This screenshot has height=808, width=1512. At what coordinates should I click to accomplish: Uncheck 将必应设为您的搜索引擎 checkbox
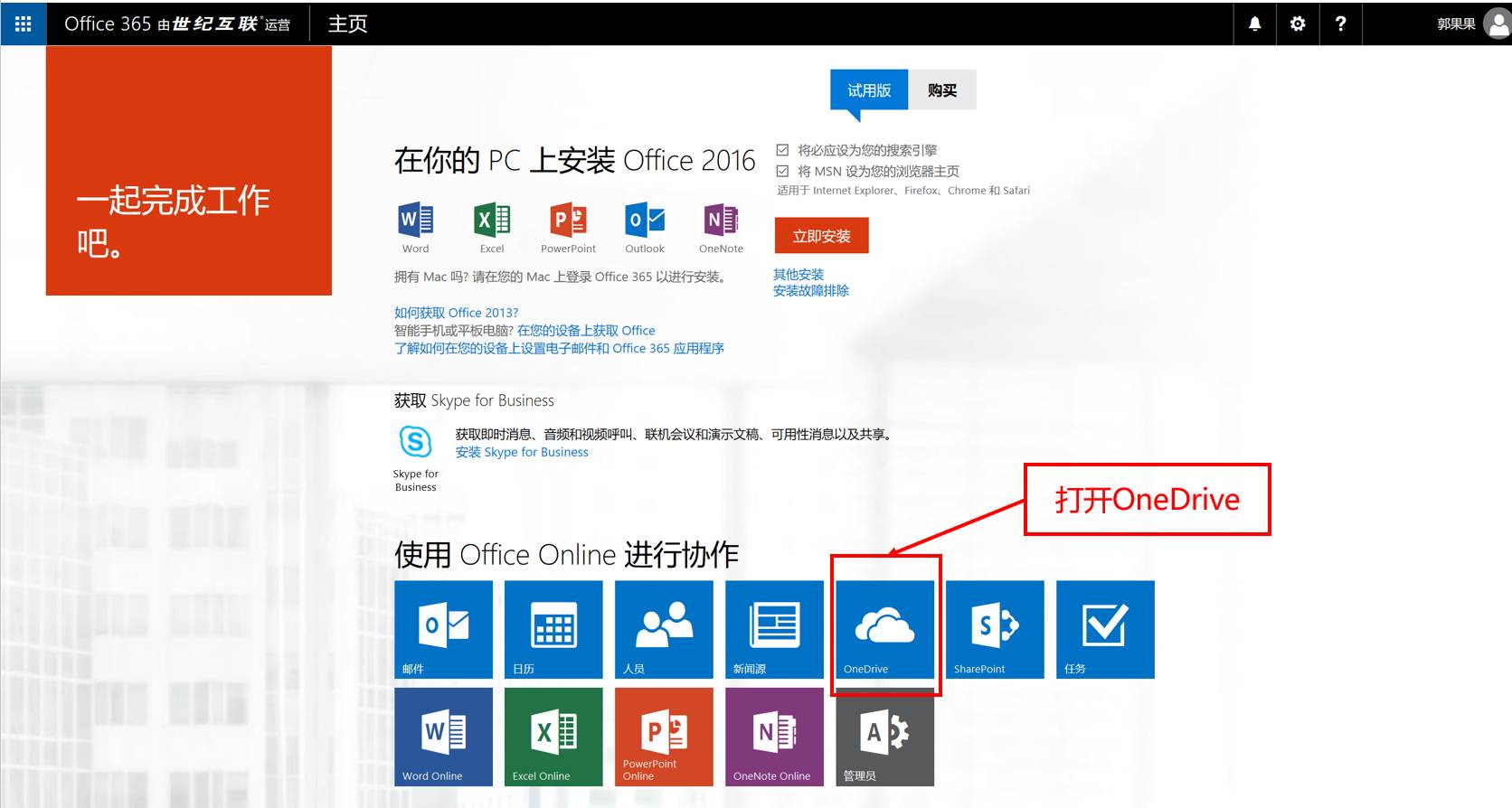782,150
